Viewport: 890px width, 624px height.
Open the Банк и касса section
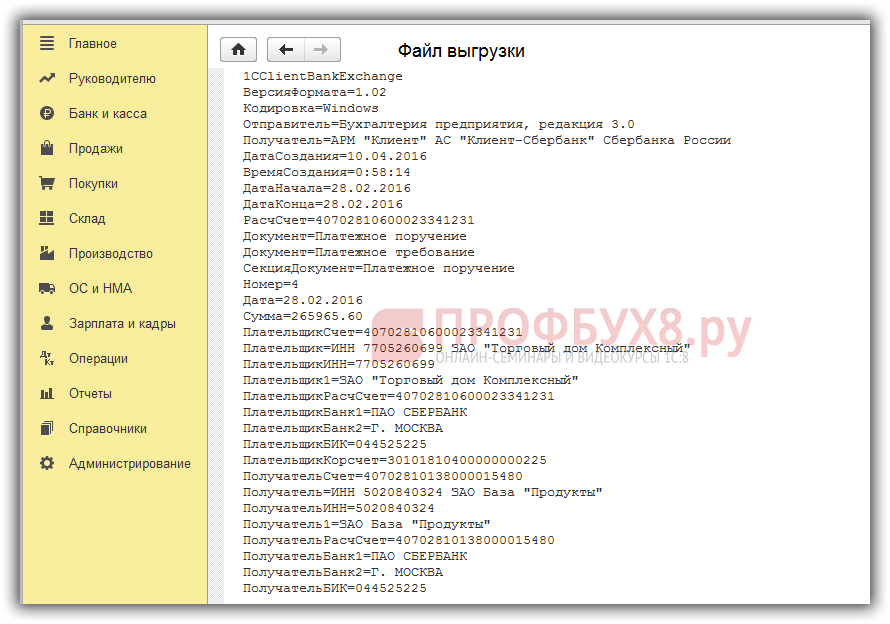[108, 114]
